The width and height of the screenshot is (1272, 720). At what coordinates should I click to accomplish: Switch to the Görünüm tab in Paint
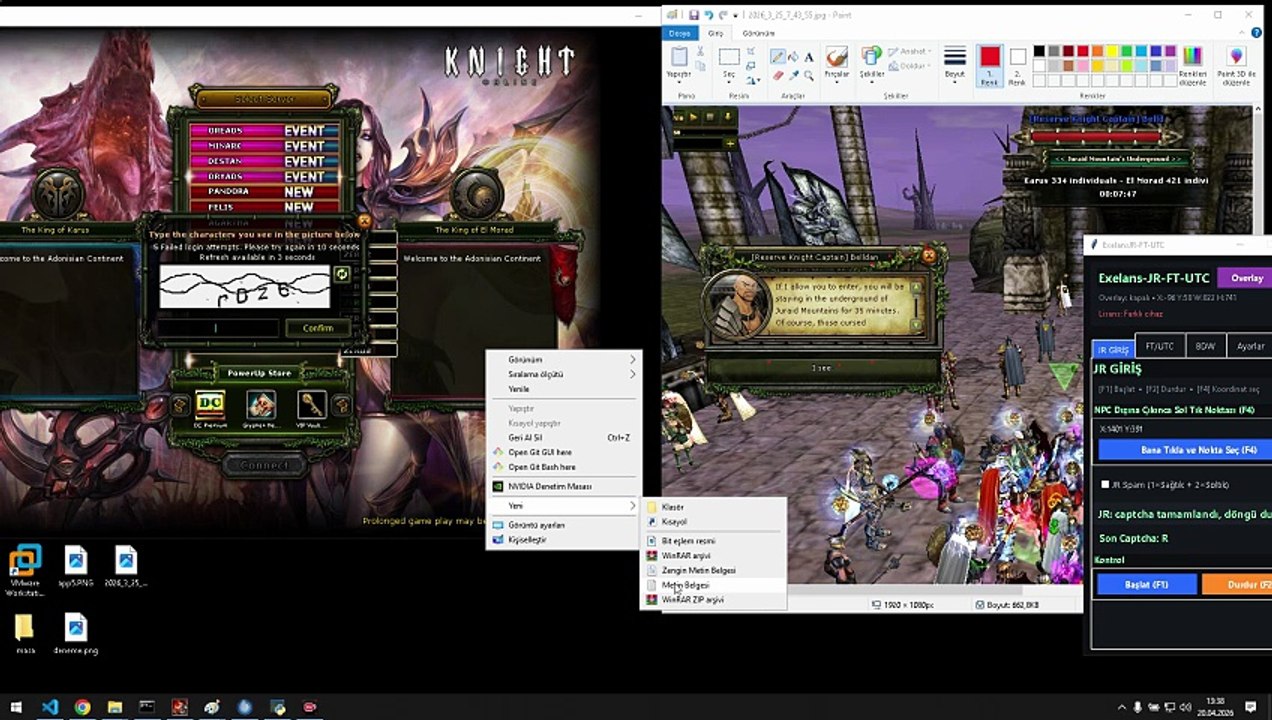(758, 33)
